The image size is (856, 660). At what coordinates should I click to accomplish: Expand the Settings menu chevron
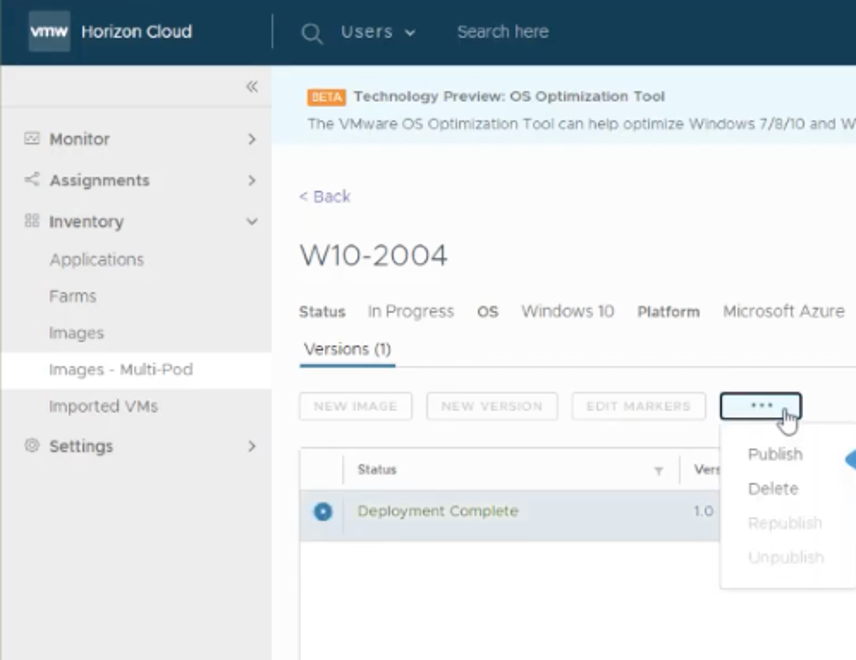(252, 446)
